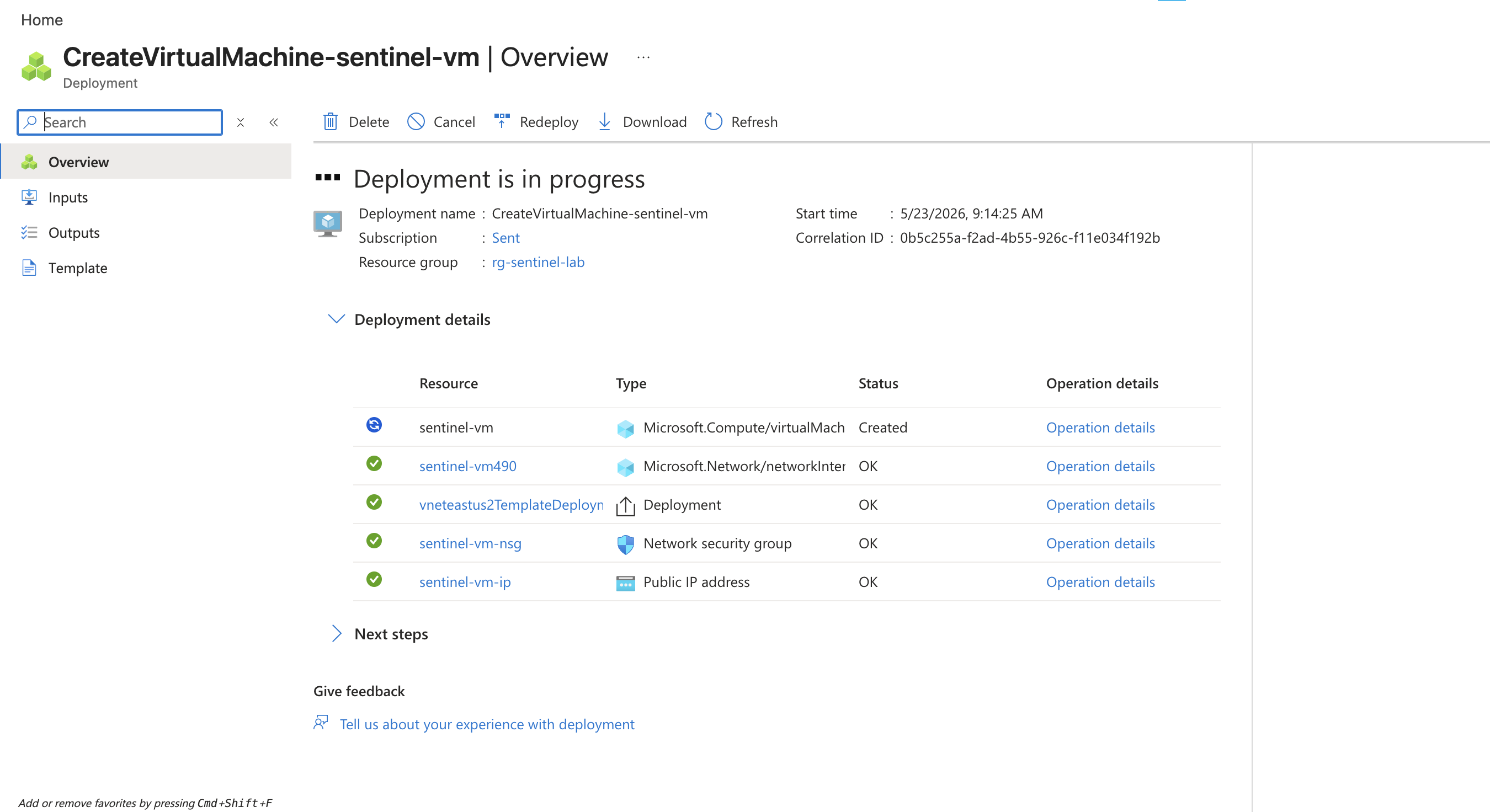Click the Deployment name value CreateVirtualMachine-sentinel-vm
The height and width of the screenshot is (812, 1490).
click(599, 213)
